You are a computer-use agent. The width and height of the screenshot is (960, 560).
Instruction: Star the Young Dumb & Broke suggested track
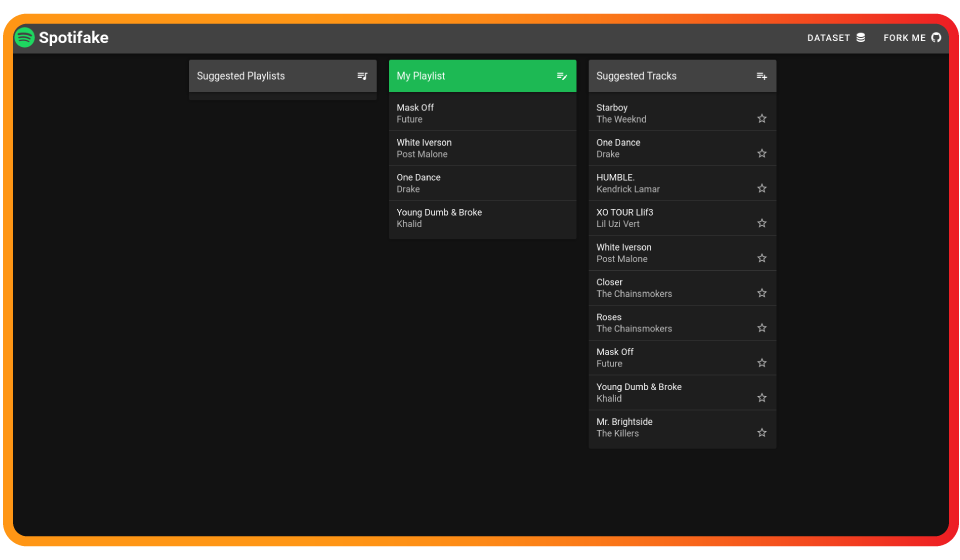(762, 398)
